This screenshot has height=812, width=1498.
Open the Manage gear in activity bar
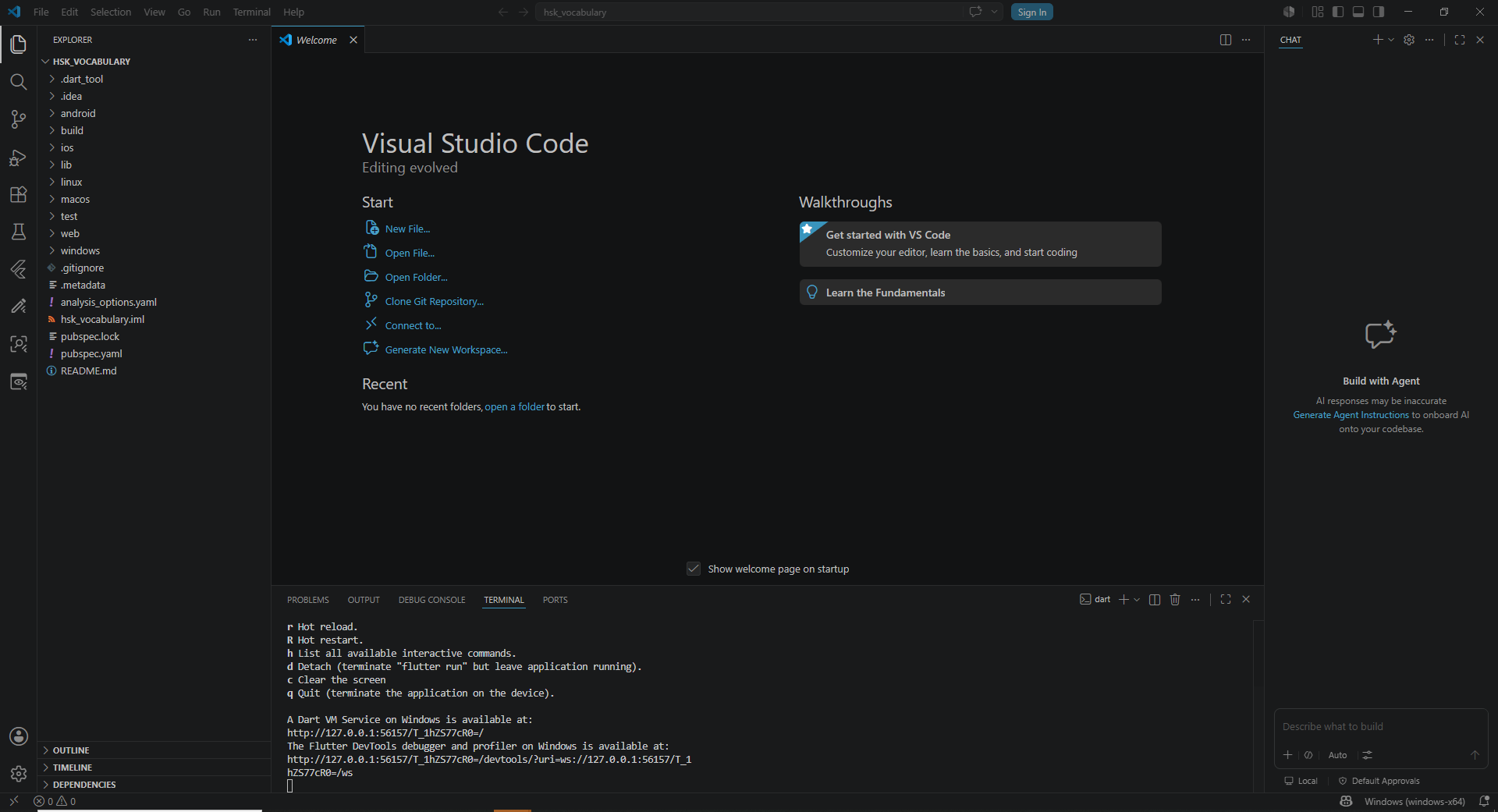[x=18, y=774]
